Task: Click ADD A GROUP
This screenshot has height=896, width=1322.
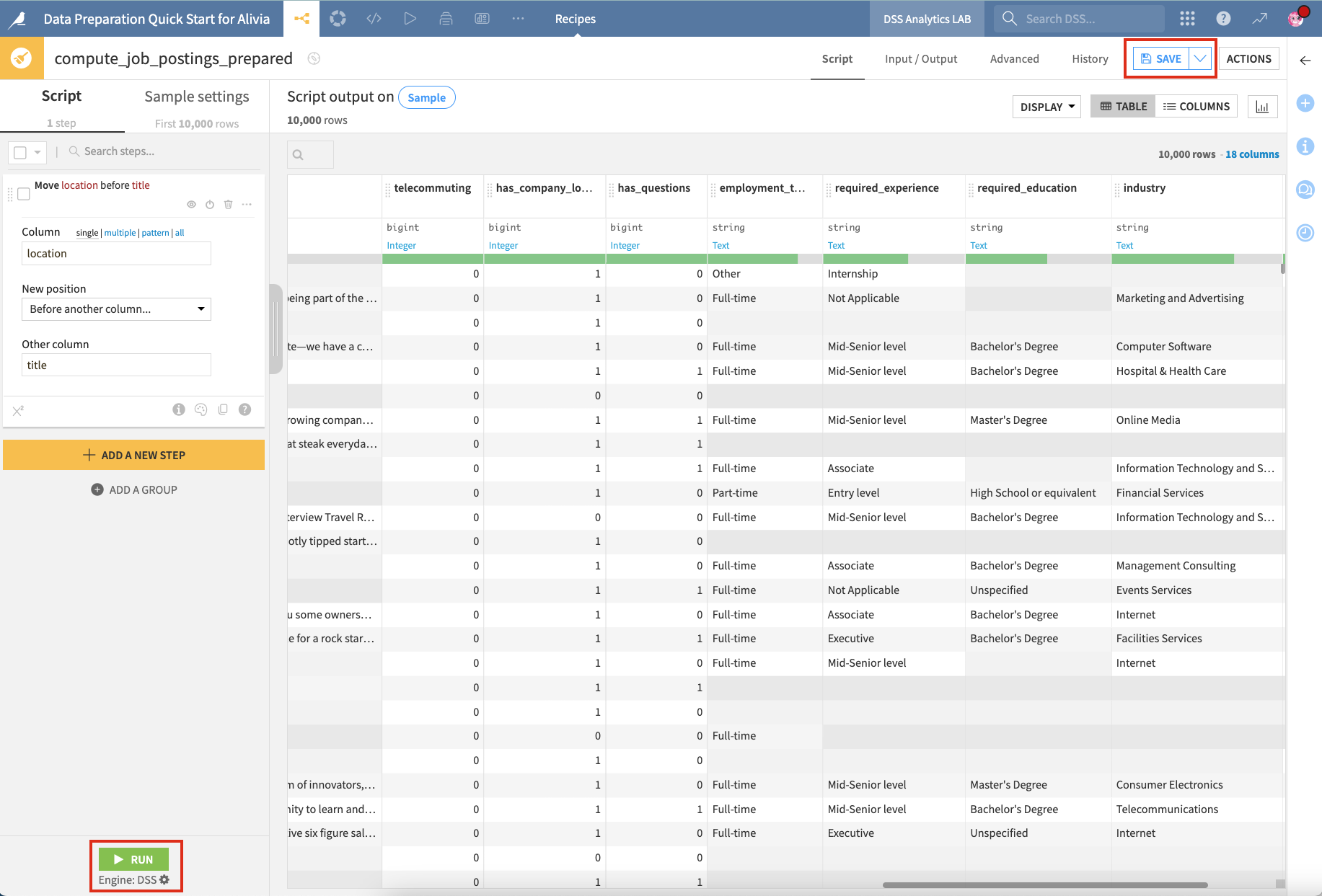Action: click(134, 490)
